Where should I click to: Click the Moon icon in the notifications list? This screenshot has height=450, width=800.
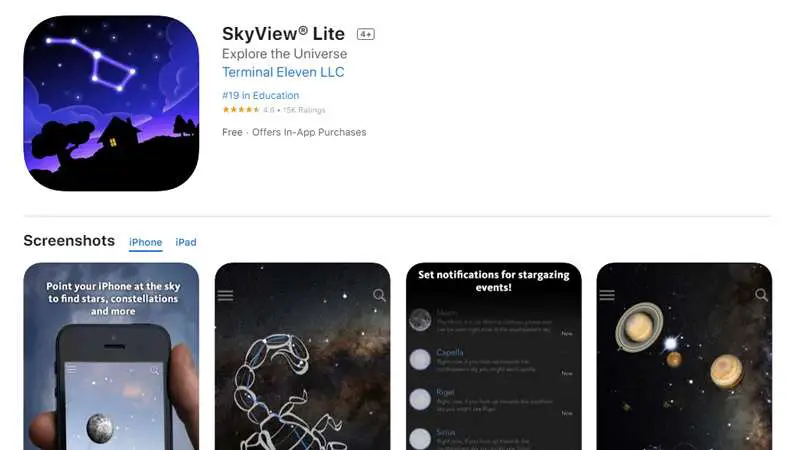point(420,320)
